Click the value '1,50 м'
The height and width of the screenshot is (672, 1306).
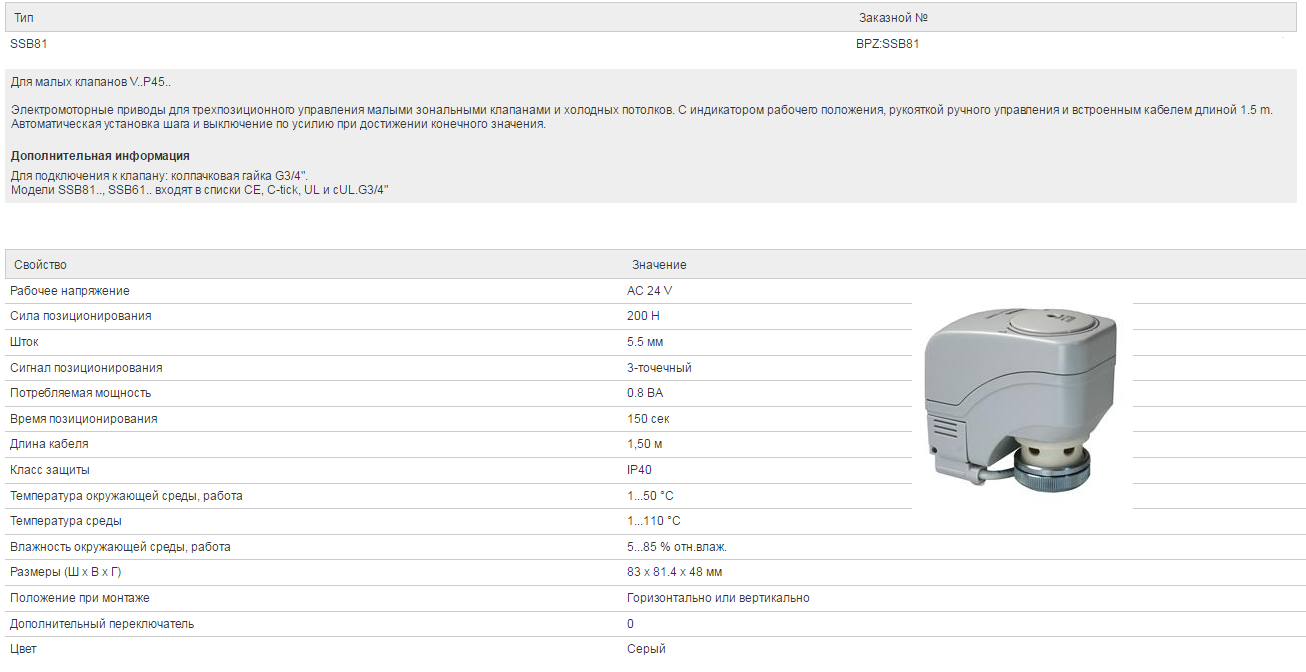[645, 444]
